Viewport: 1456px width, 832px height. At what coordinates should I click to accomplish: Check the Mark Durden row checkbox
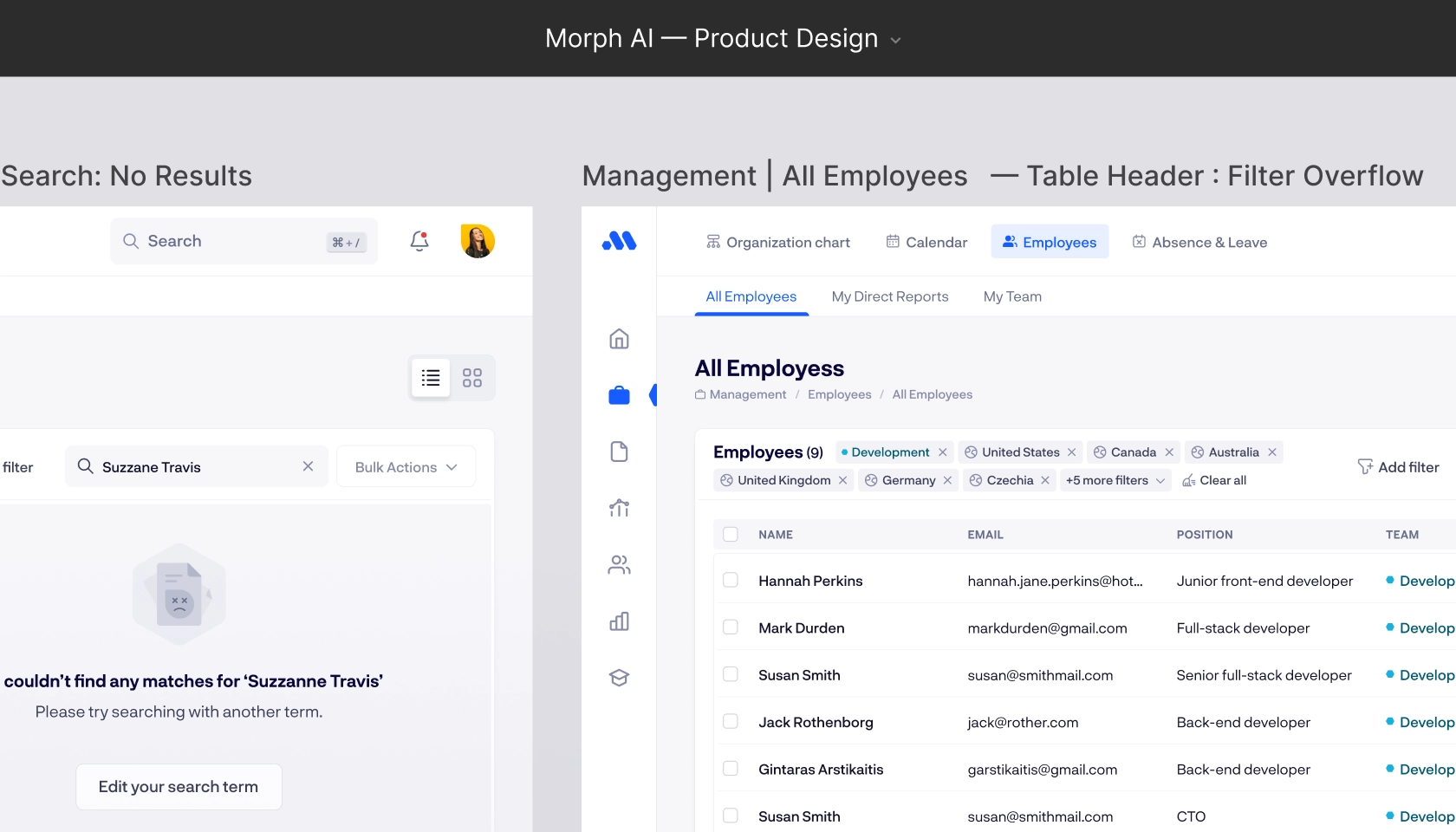(x=731, y=627)
